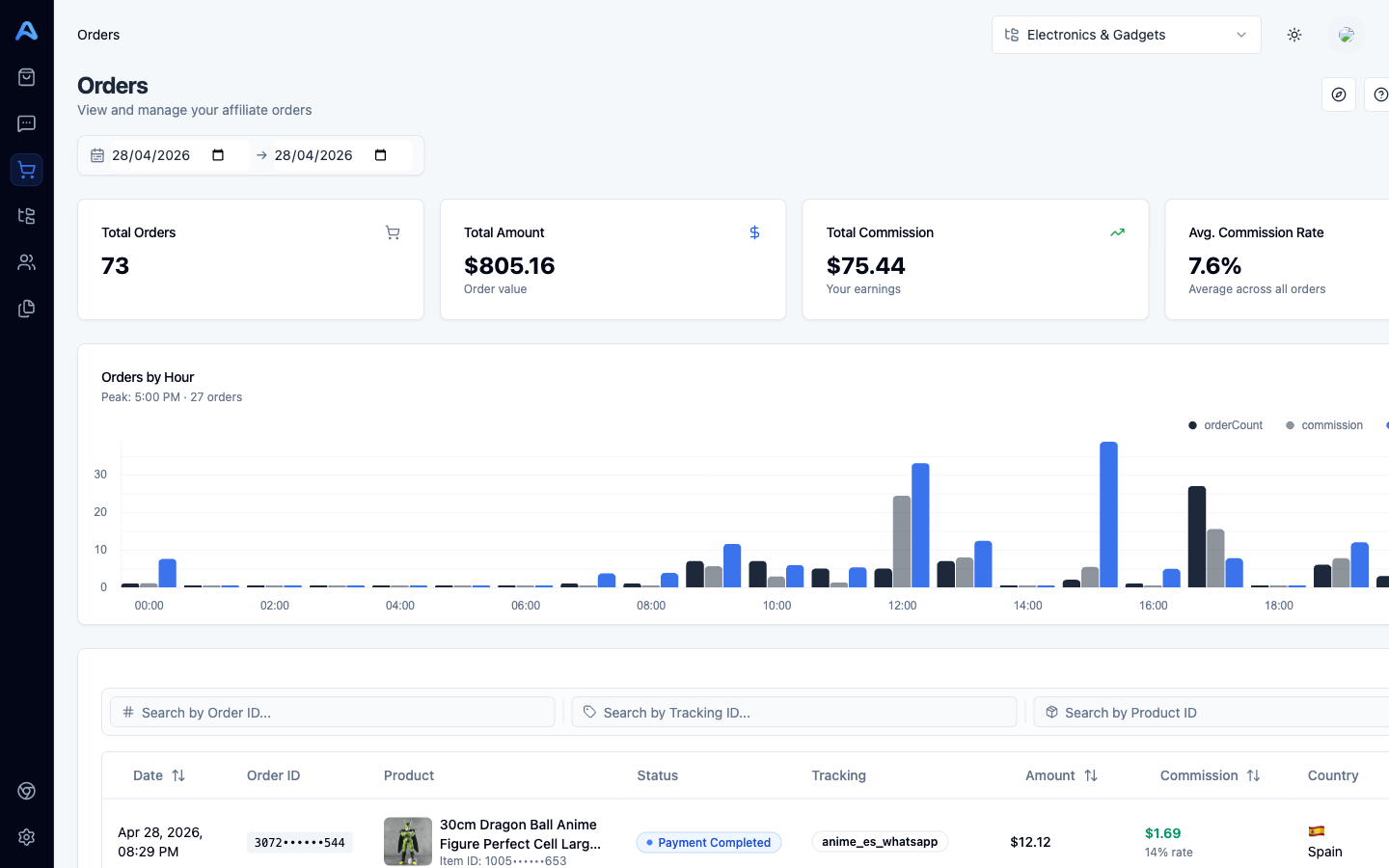1389x868 pixels.
Task: Open the reports copy icon in the sidebar
Action: point(26,308)
